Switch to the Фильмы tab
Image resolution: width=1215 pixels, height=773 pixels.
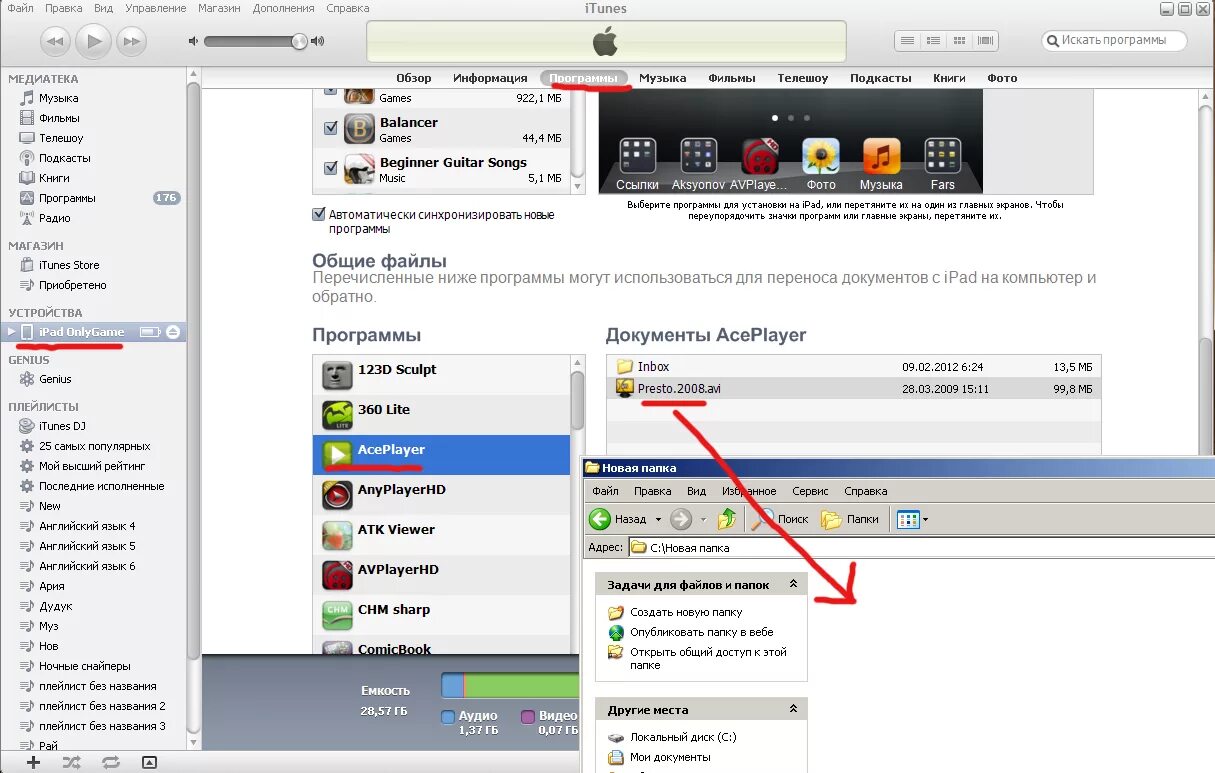pos(732,78)
